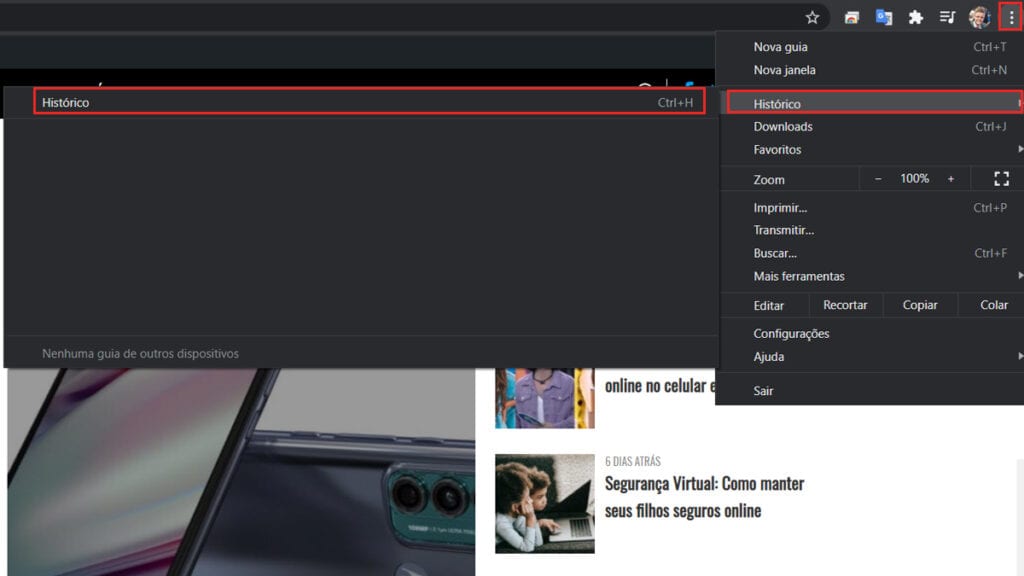
Task: Expand the Mais ferramentas submenu
Action: pyautogui.click(x=871, y=276)
